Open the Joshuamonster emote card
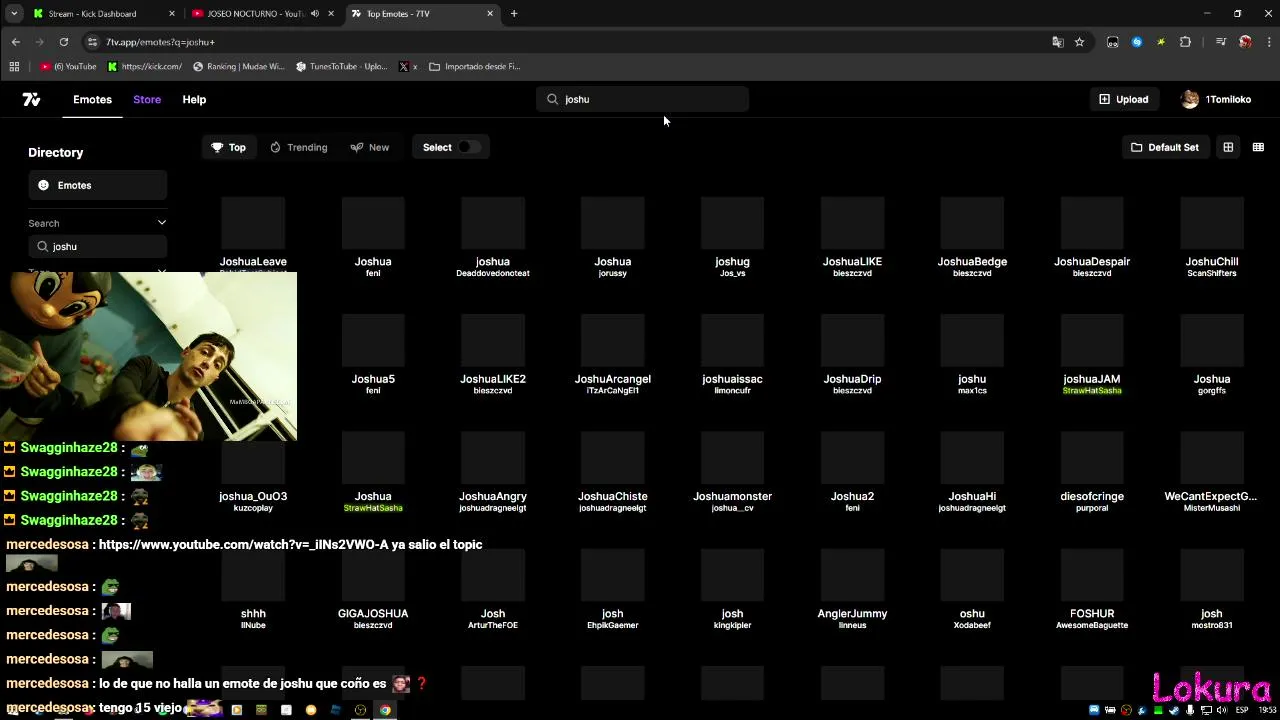The image size is (1280, 720). point(732,471)
